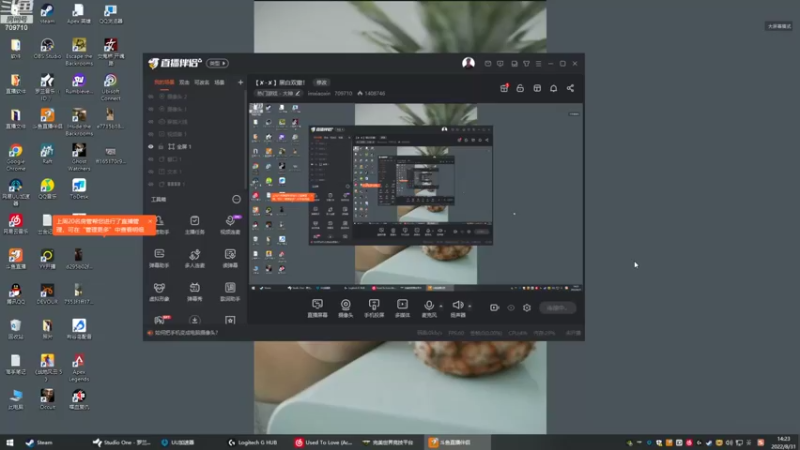Click the stream preview canvas

(x=415, y=197)
